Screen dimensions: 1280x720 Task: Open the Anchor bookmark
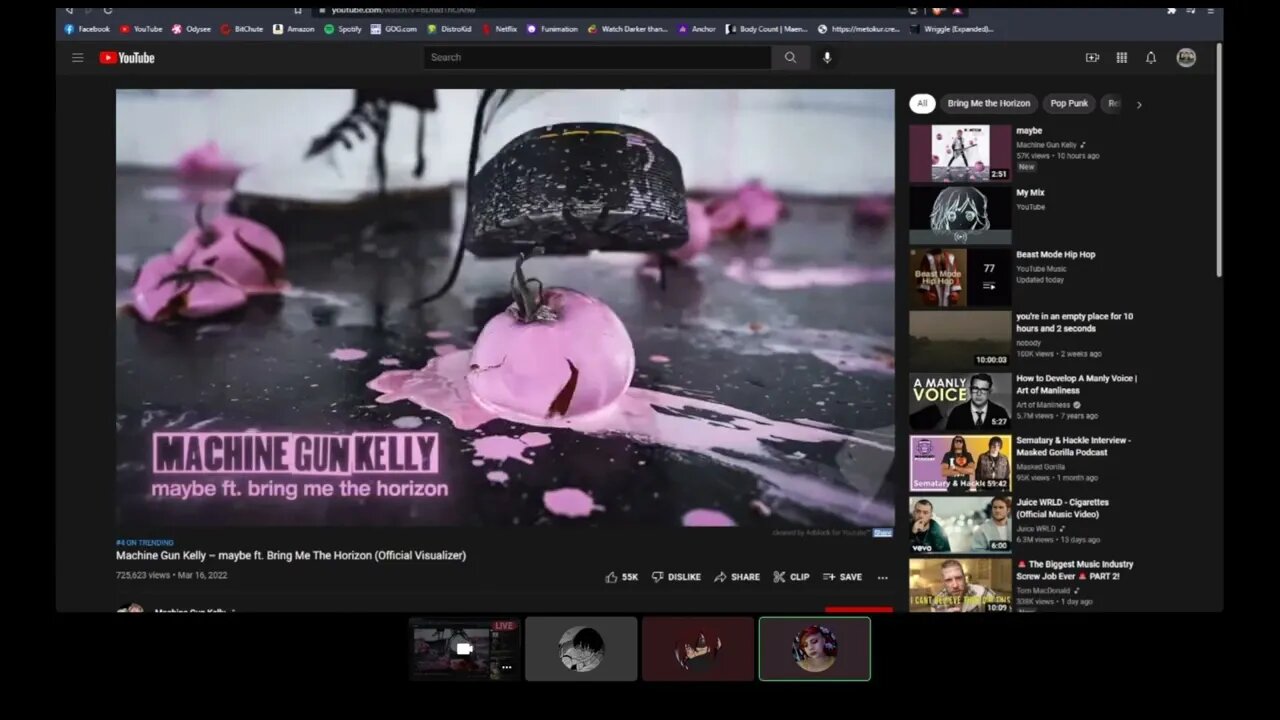tap(697, 29)
